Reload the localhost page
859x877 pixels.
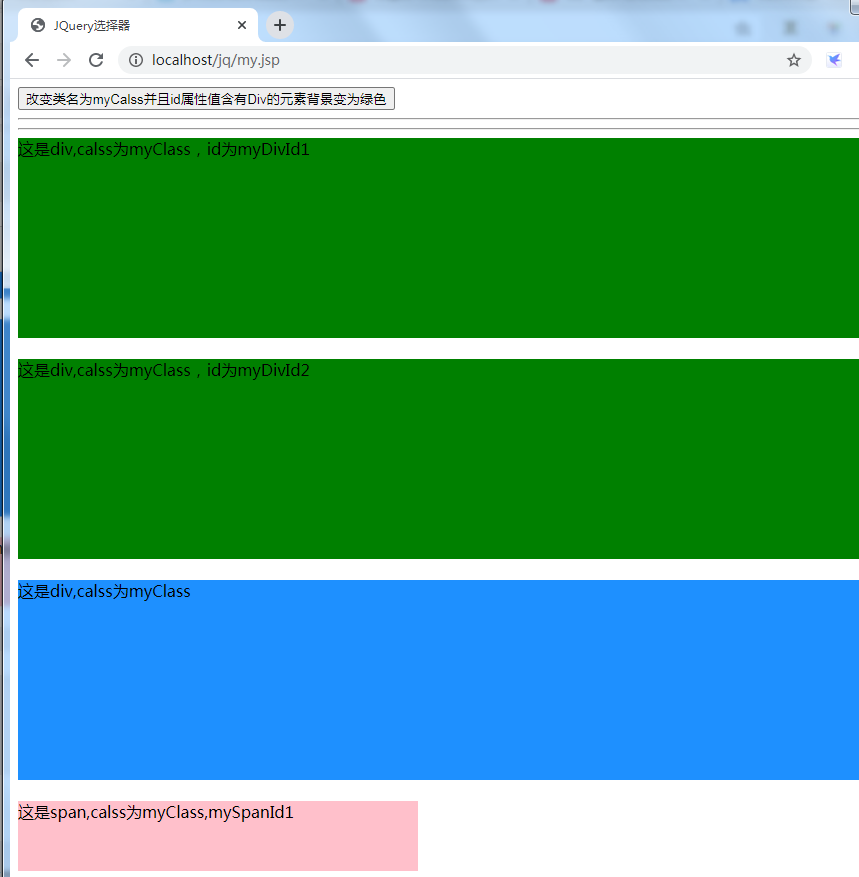(x=96, y=60)
